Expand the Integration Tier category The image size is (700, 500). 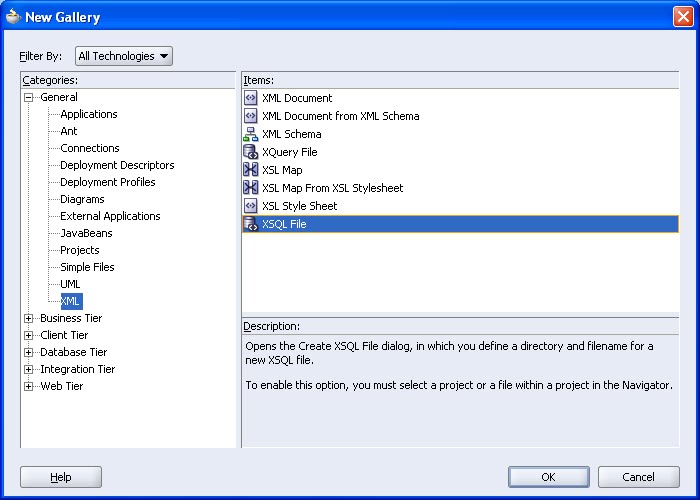coord(29,369)
